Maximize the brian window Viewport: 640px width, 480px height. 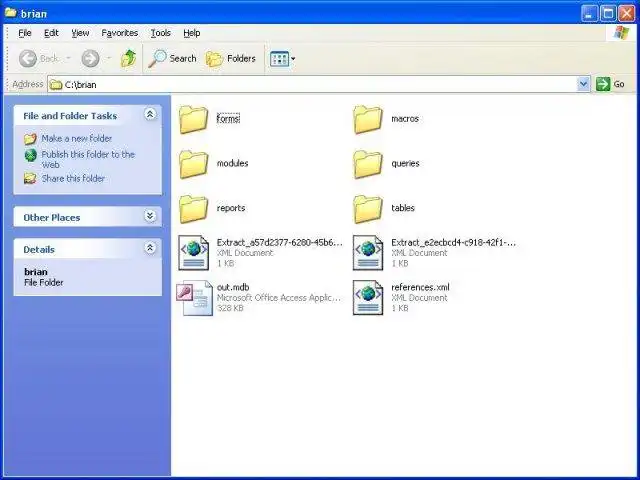[608, 13]
